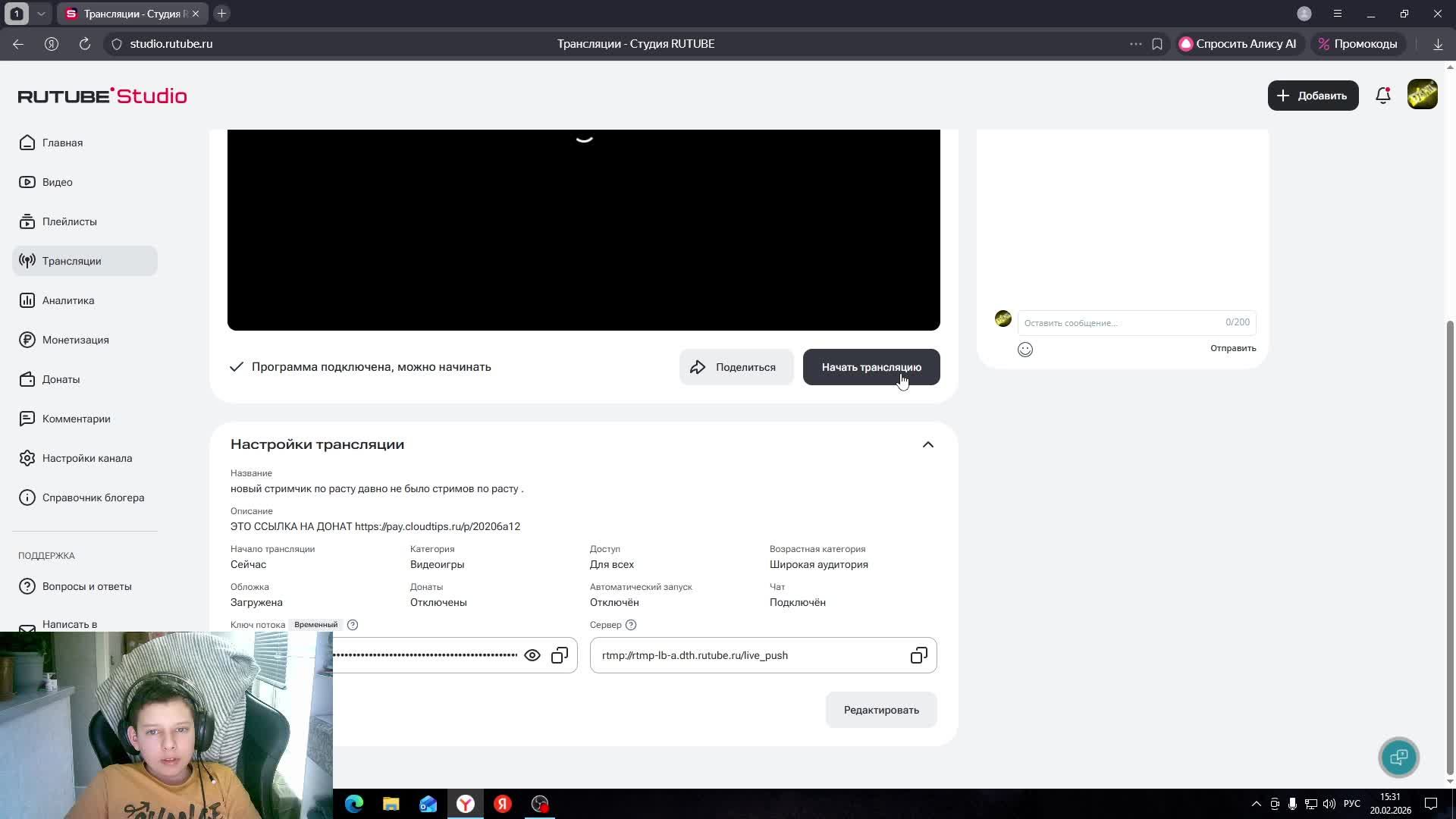Viewport: 1456px width, 819px height.
Task: Open the emoji picker in chat
Action: point(1025,350)
